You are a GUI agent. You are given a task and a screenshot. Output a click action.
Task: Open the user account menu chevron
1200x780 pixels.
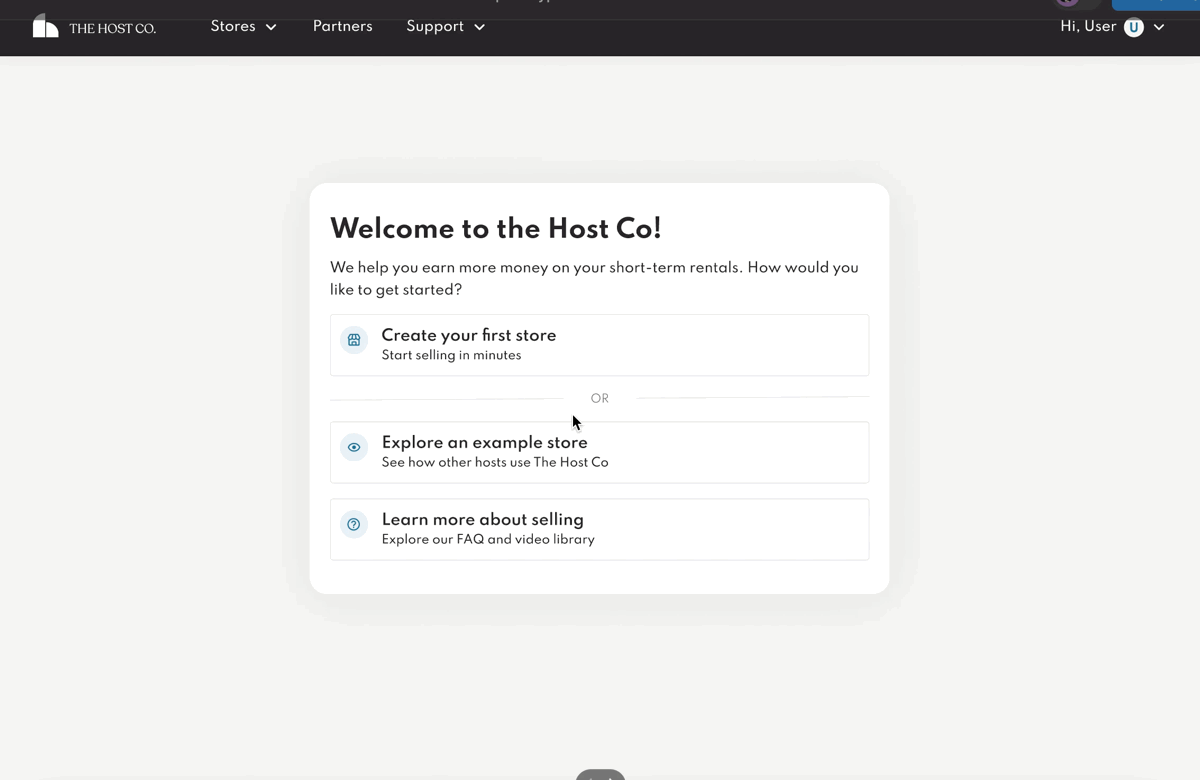(1159, 27)
